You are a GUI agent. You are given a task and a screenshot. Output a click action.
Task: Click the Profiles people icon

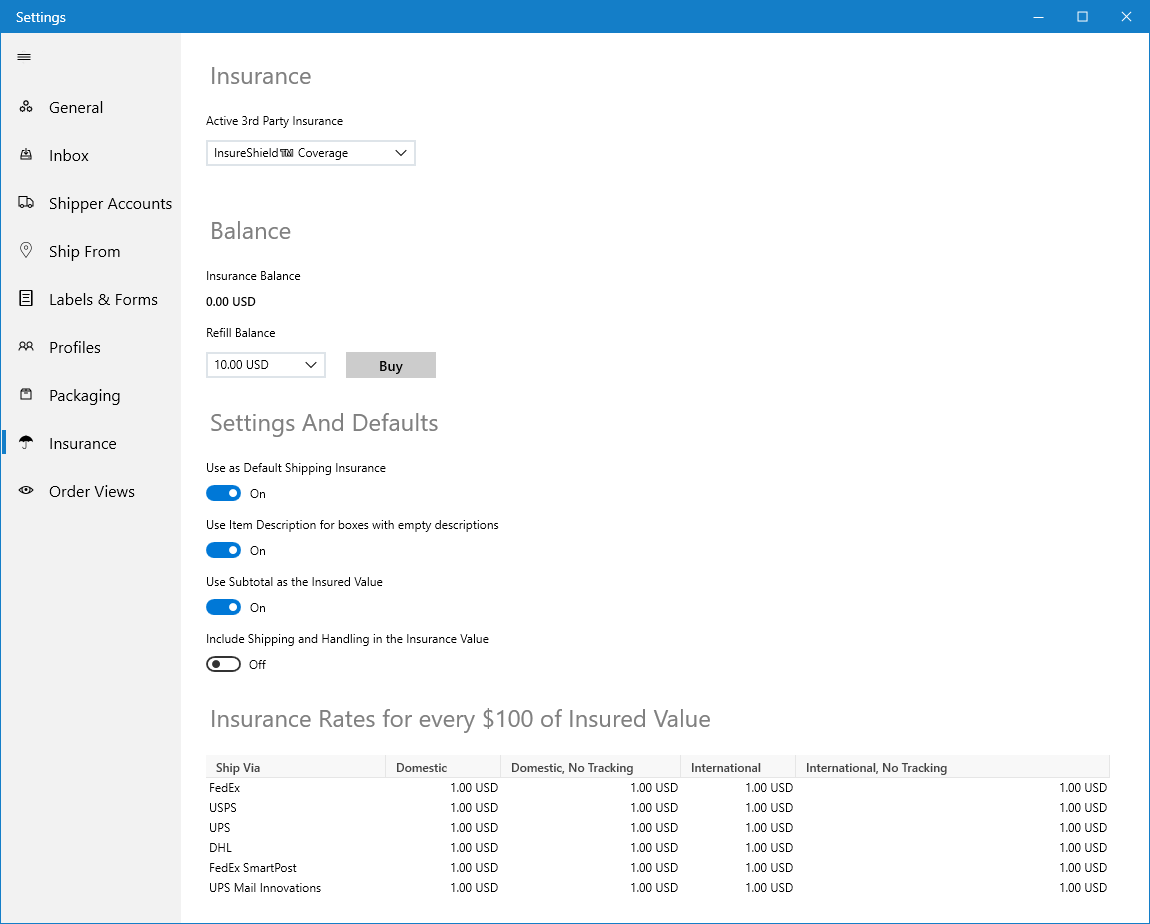(26, 347)
